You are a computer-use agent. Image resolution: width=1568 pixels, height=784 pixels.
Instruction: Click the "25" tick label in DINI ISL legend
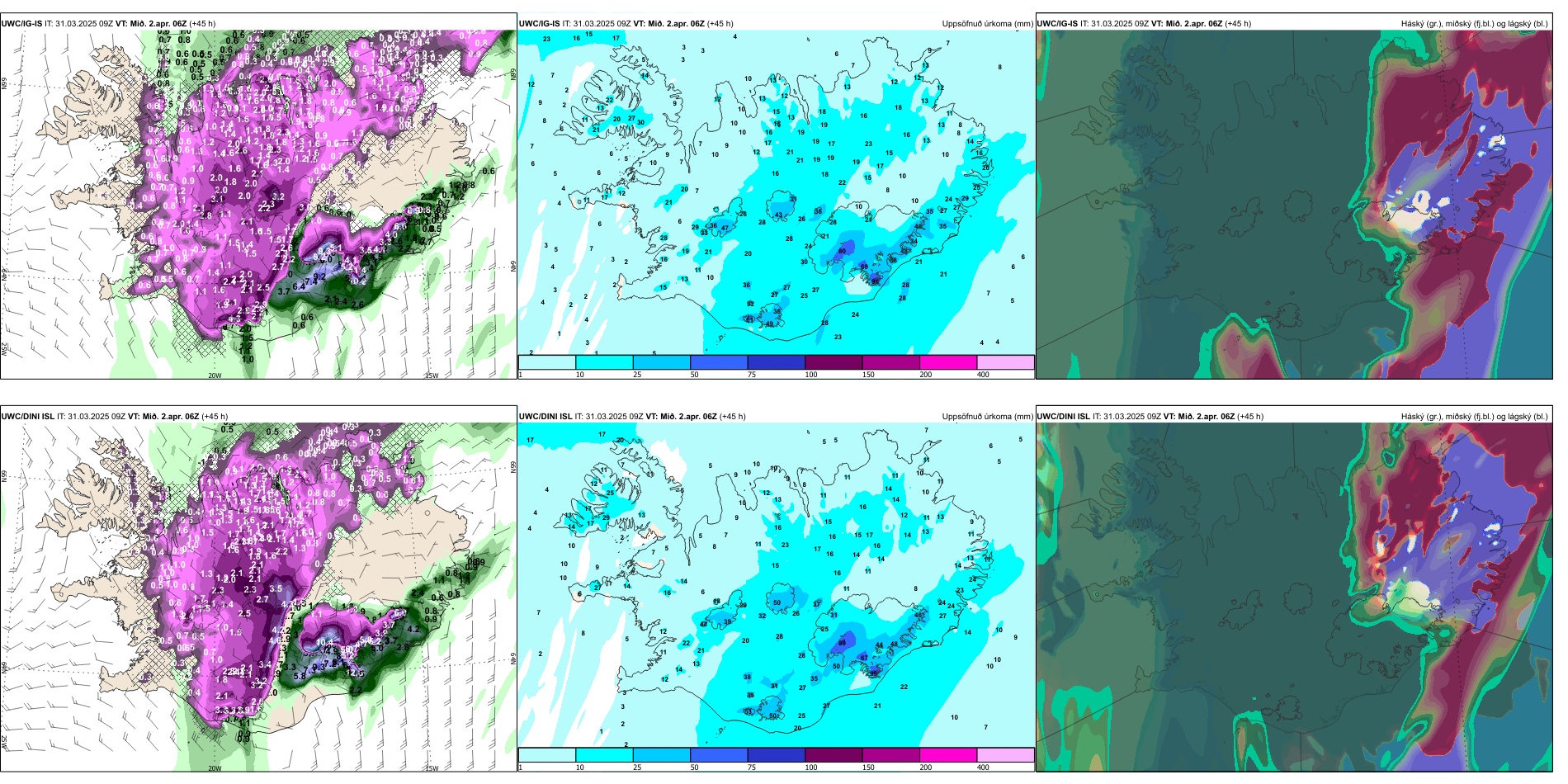pos(637,767)
